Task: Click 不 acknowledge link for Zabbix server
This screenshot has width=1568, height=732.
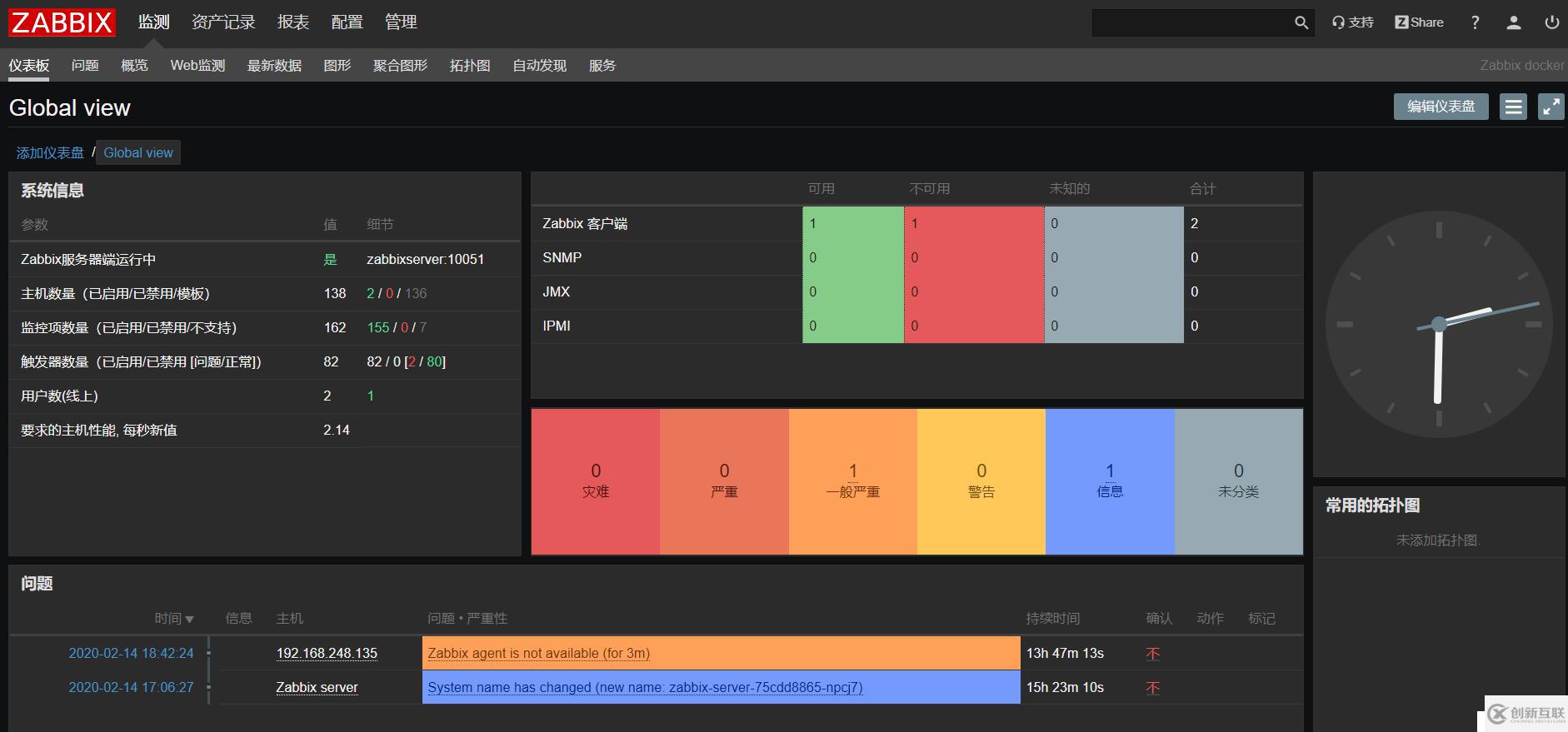Action: (1153, 688)
